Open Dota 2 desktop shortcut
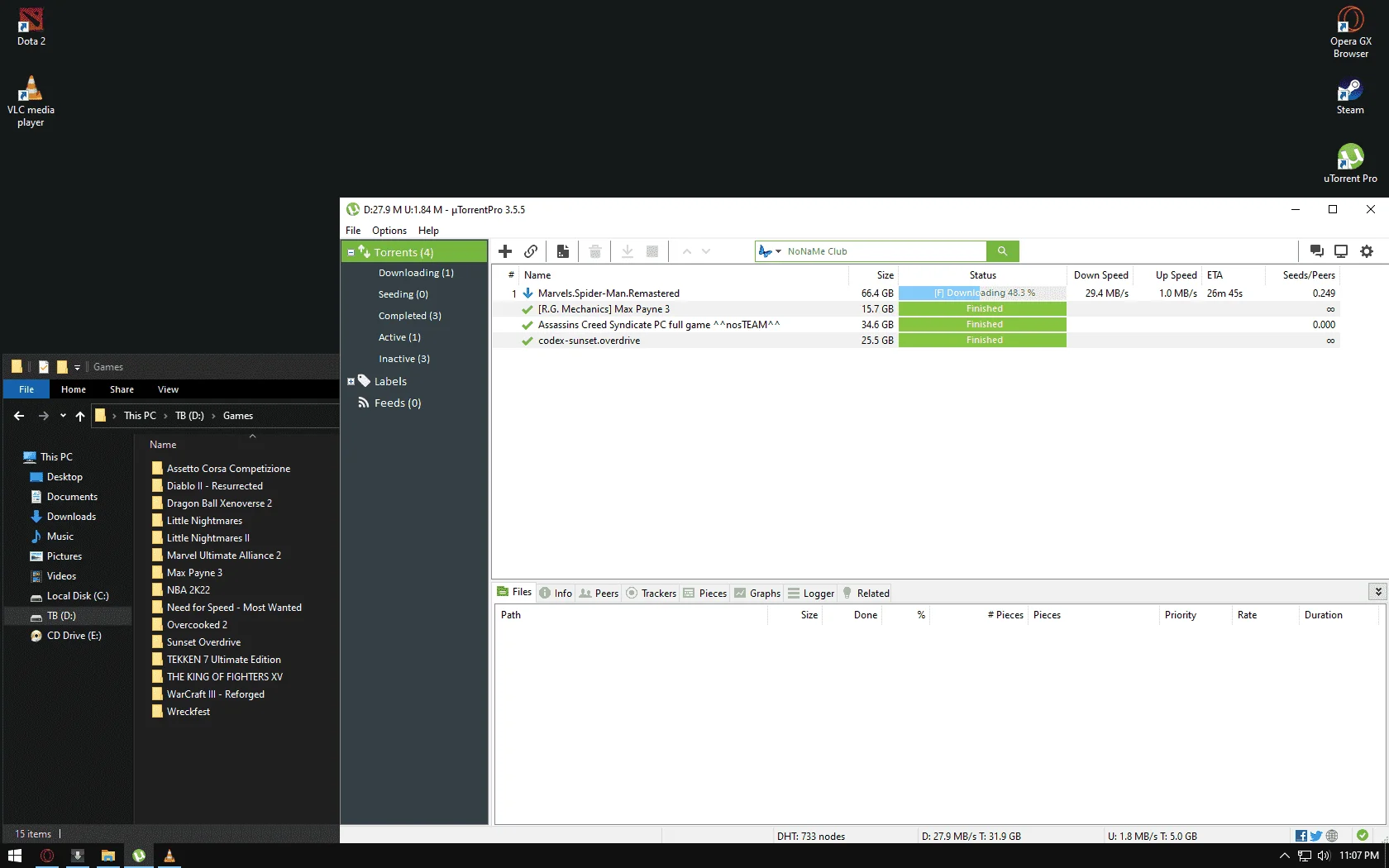 pyautogui.click(x=31, y=26)
